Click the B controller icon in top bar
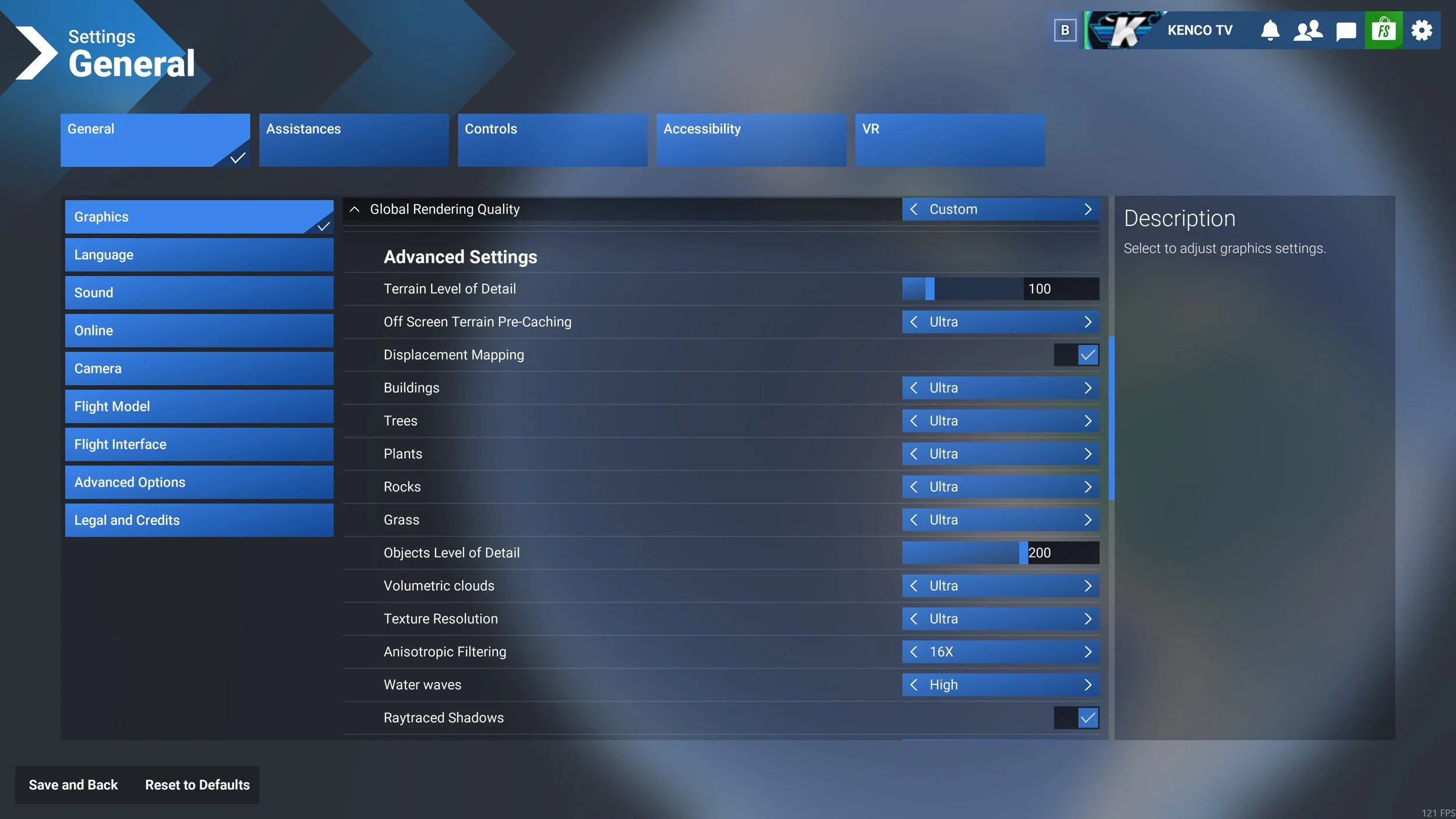This screenshot has width=1456, height=819. coord(1065,30)
